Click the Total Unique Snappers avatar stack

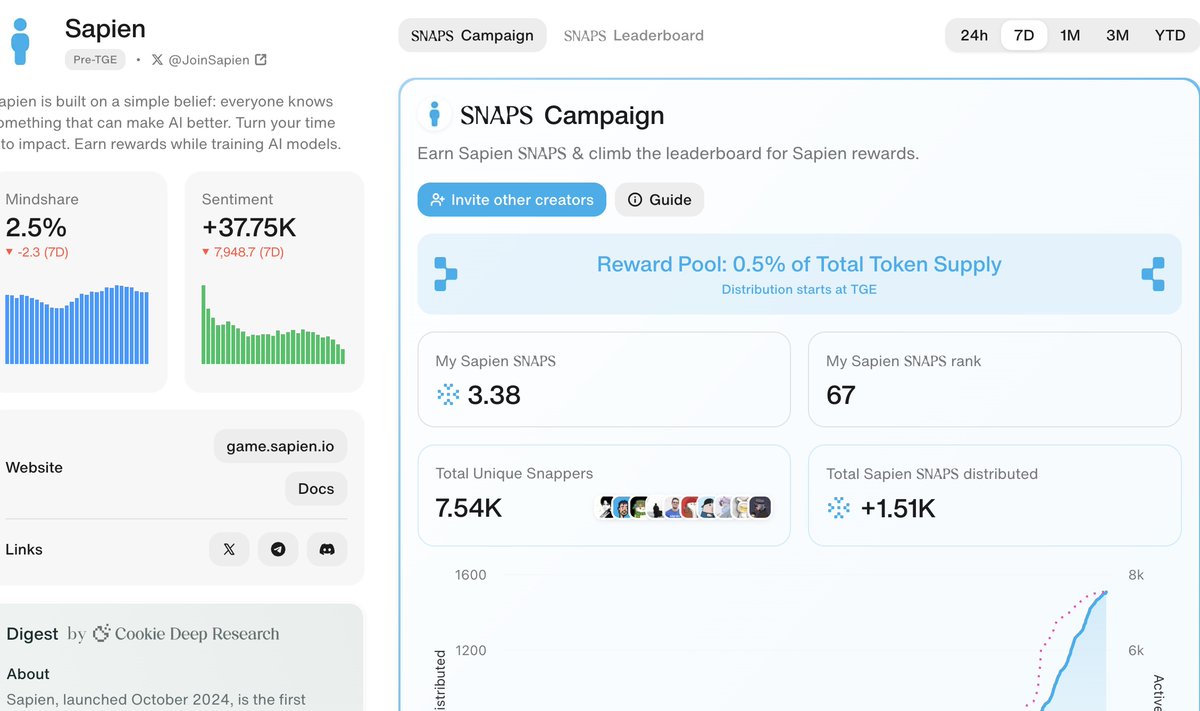coord(684,507)
